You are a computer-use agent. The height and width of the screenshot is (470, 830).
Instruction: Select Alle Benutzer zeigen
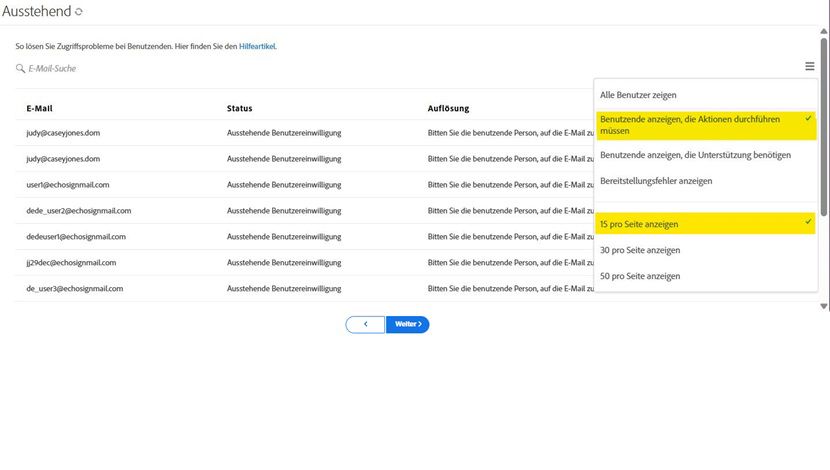click(x=638, y=95)
